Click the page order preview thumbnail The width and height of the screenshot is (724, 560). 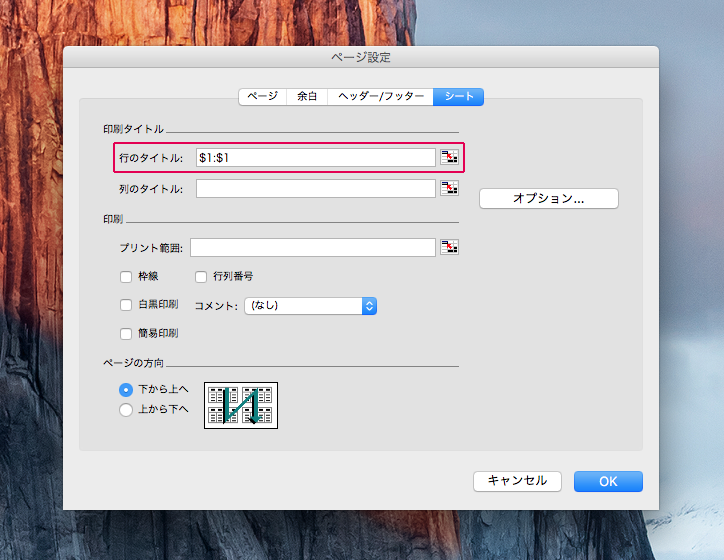tap(241, 405)
